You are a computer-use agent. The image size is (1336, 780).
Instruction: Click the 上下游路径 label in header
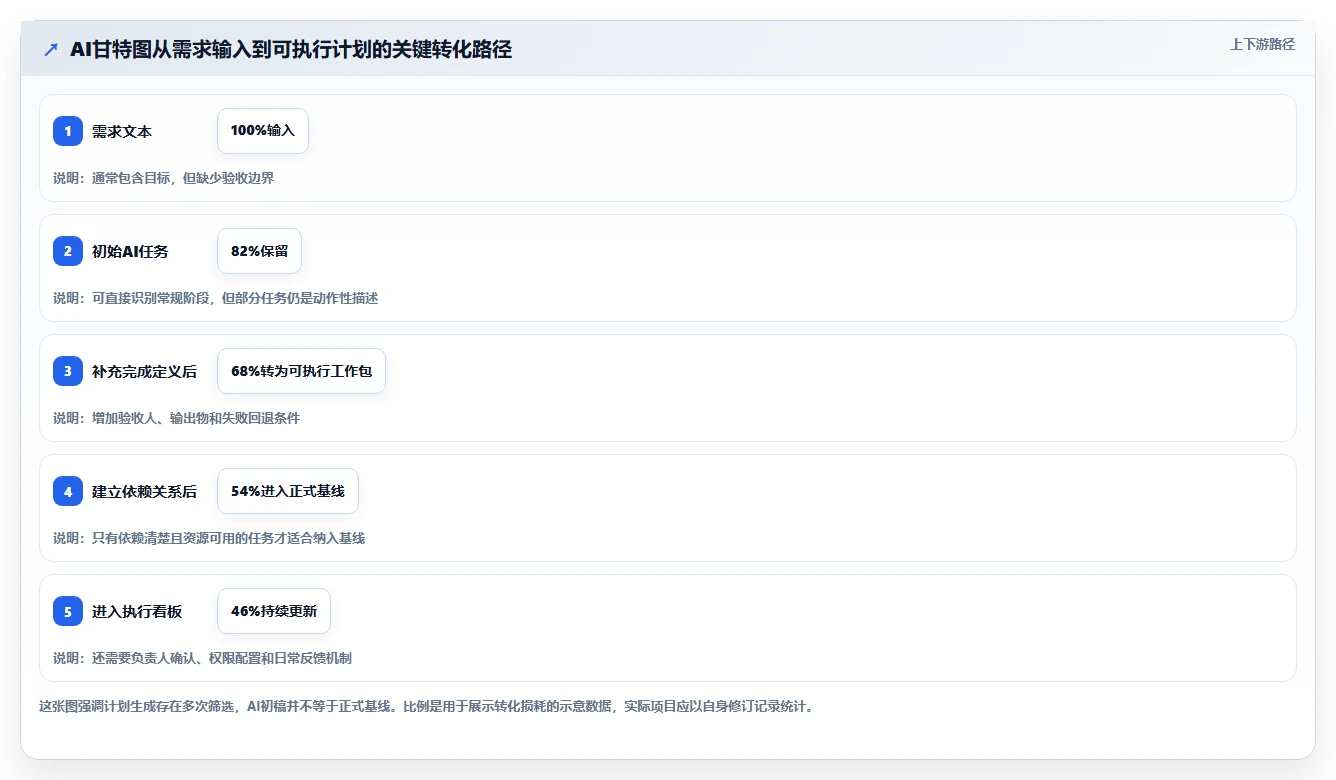1262,44
